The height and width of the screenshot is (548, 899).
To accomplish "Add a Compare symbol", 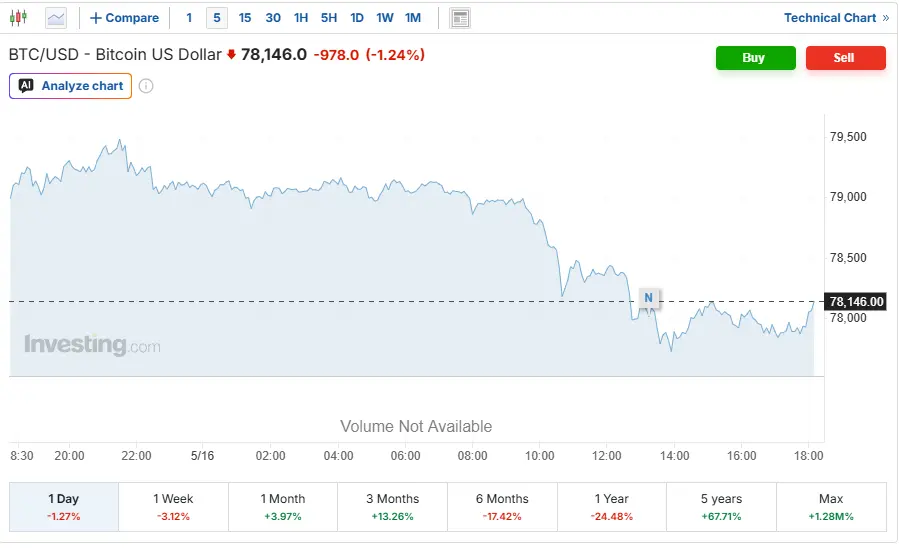I will (124, 18).
